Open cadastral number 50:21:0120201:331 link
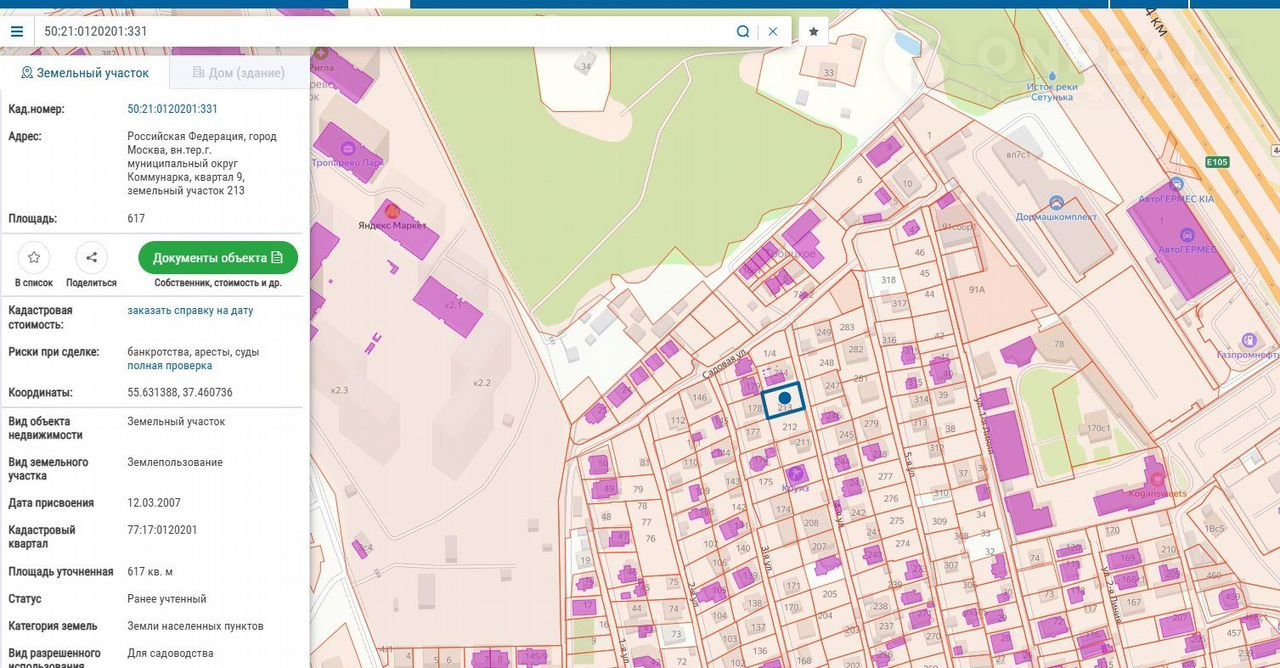 point(172,109)
